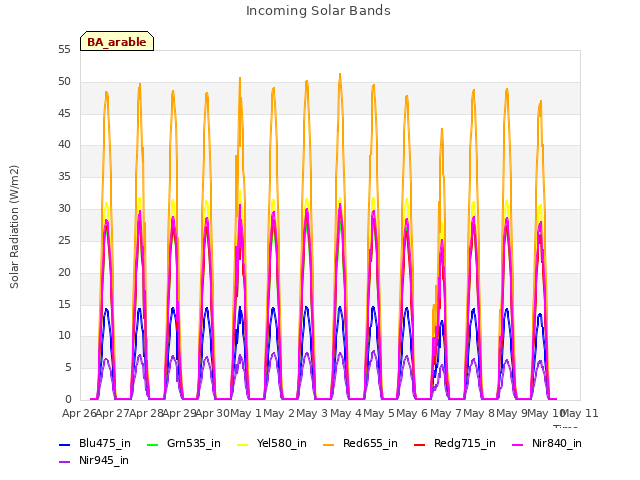Click the May 6 x-axis tick label

tap(412, 414)
